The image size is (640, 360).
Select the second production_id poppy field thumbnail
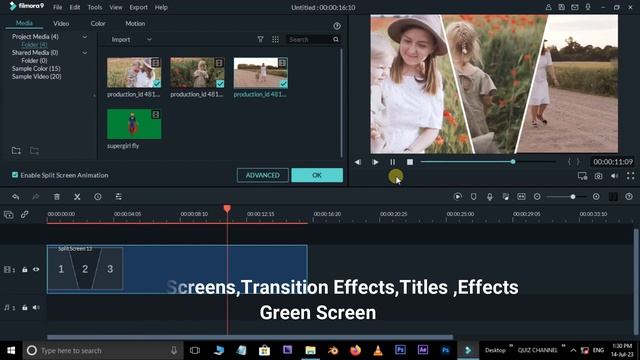[197, 73]
